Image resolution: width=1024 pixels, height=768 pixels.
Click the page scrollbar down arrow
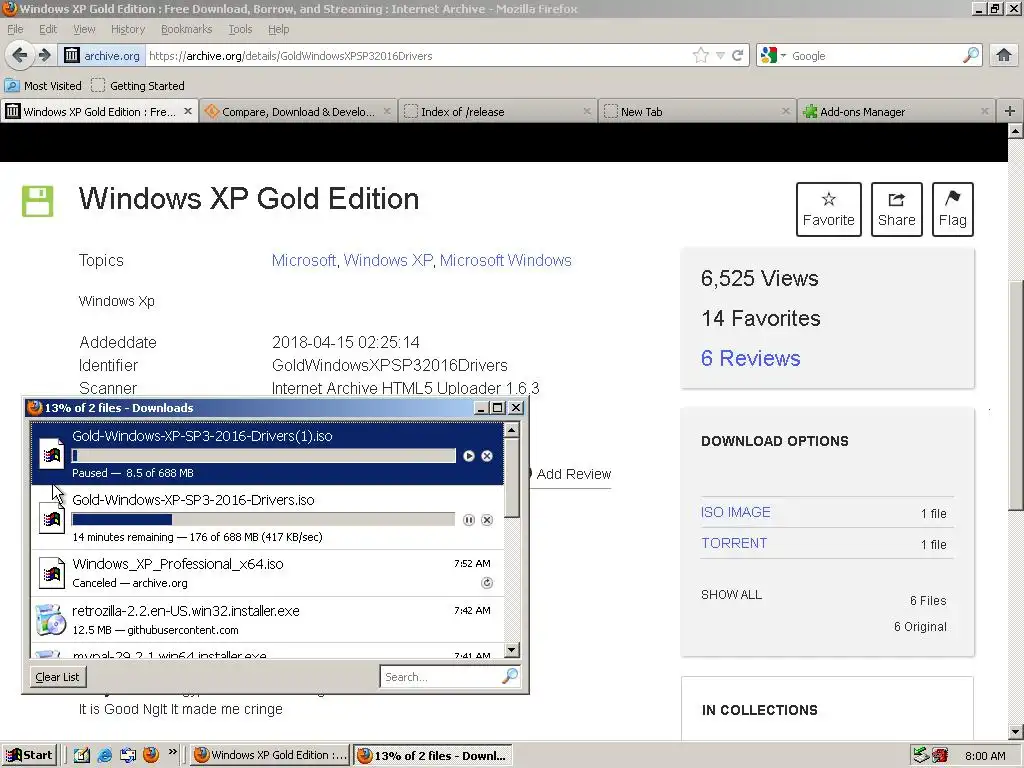pos(1016,732)
